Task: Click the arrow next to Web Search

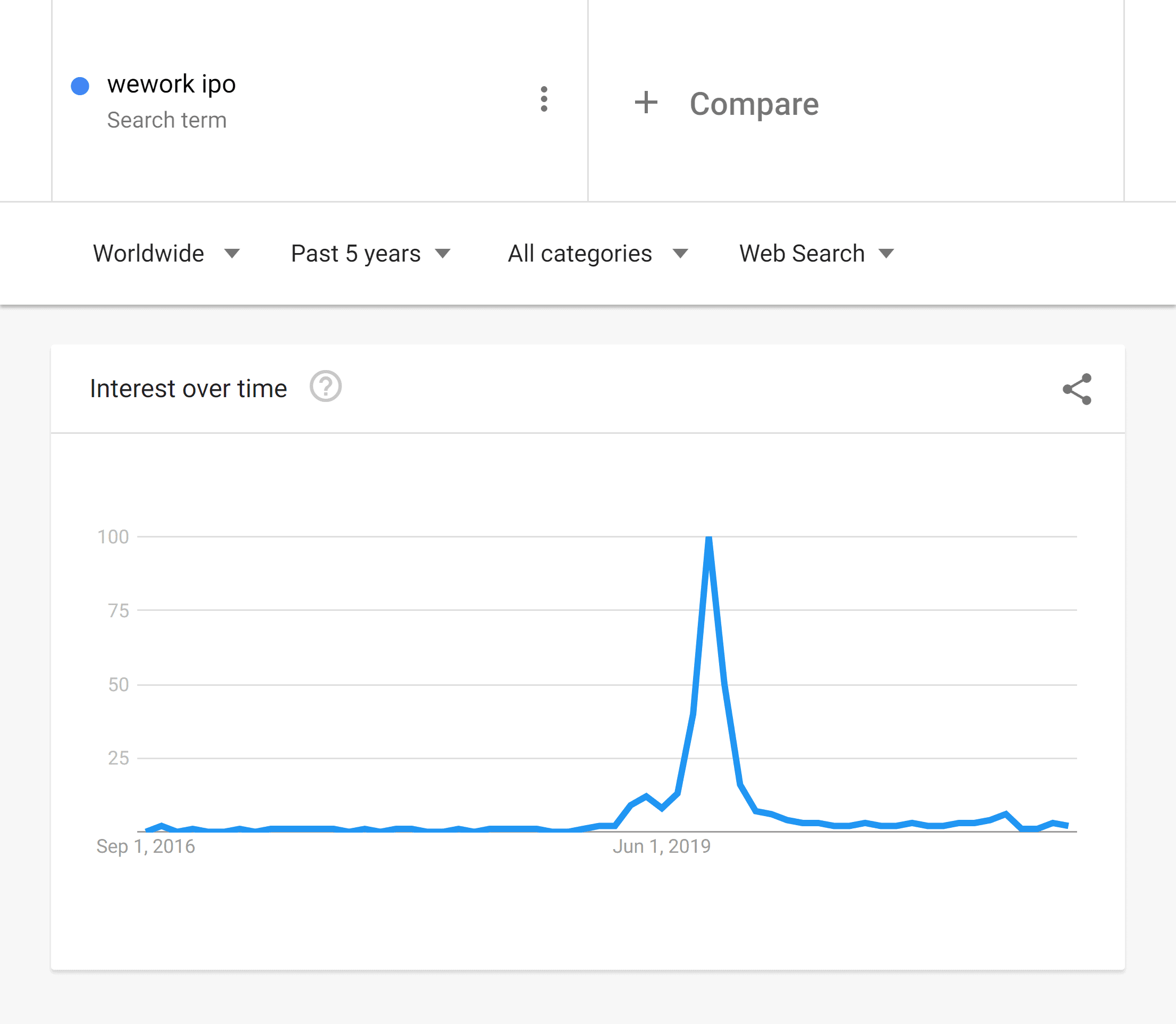Action: click(x=886, y=254)
